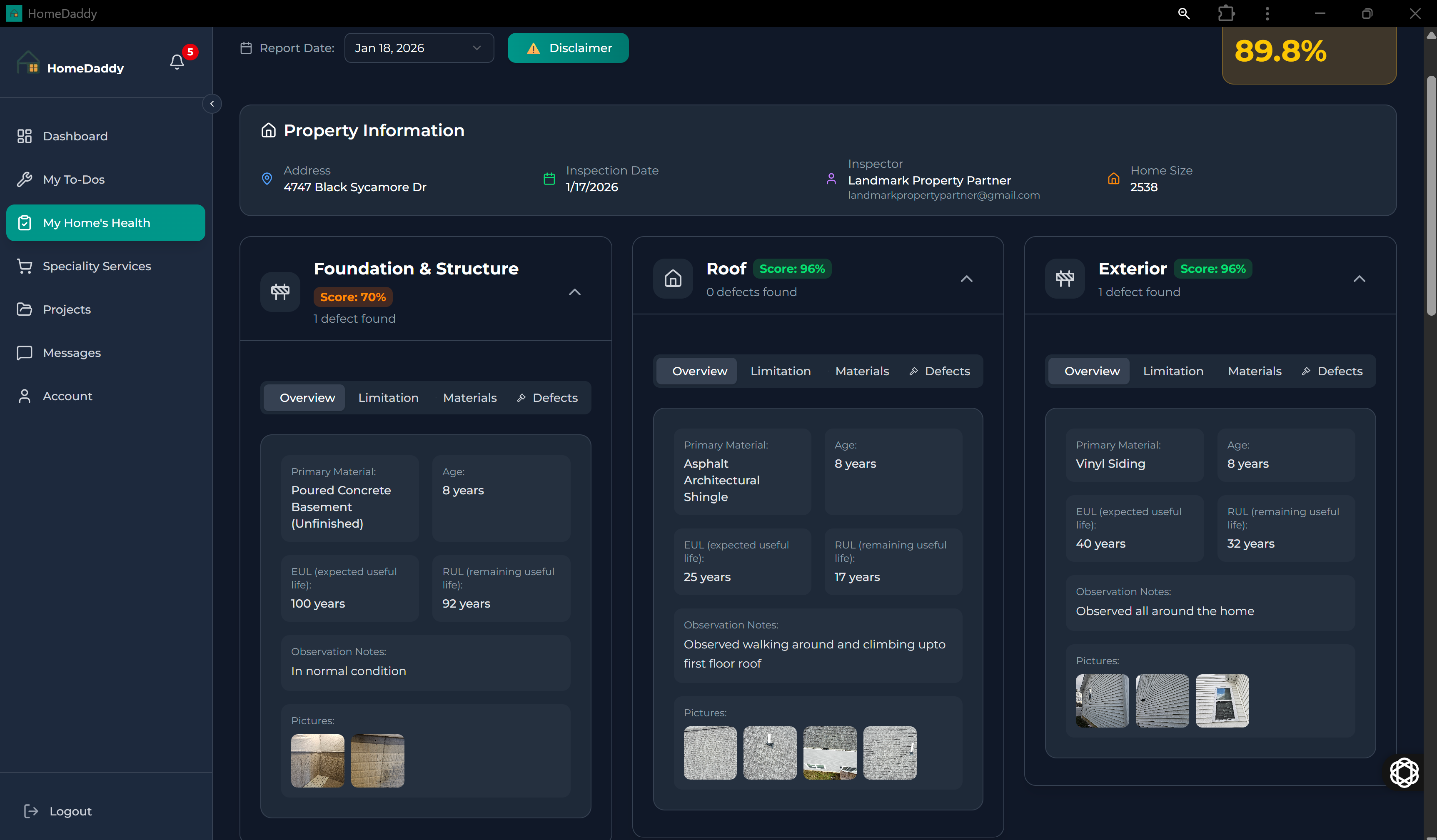Screen dimensions: 1437x840
Task: Collapse the Exterior card
Action: coord(1360,278)
